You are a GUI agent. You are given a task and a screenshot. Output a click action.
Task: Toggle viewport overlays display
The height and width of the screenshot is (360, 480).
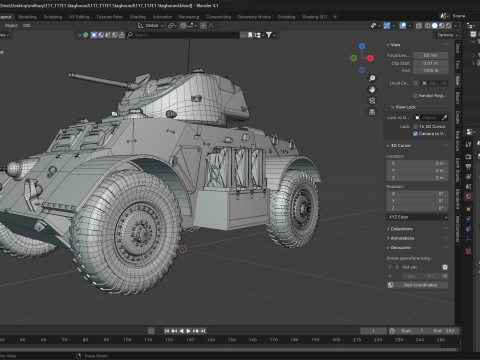coord(403,26)
